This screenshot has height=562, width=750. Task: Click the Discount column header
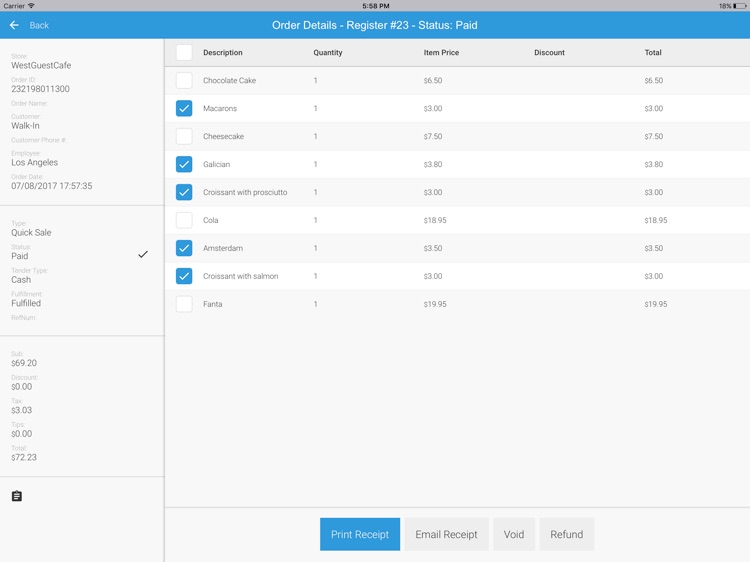[x=549, y=53]
